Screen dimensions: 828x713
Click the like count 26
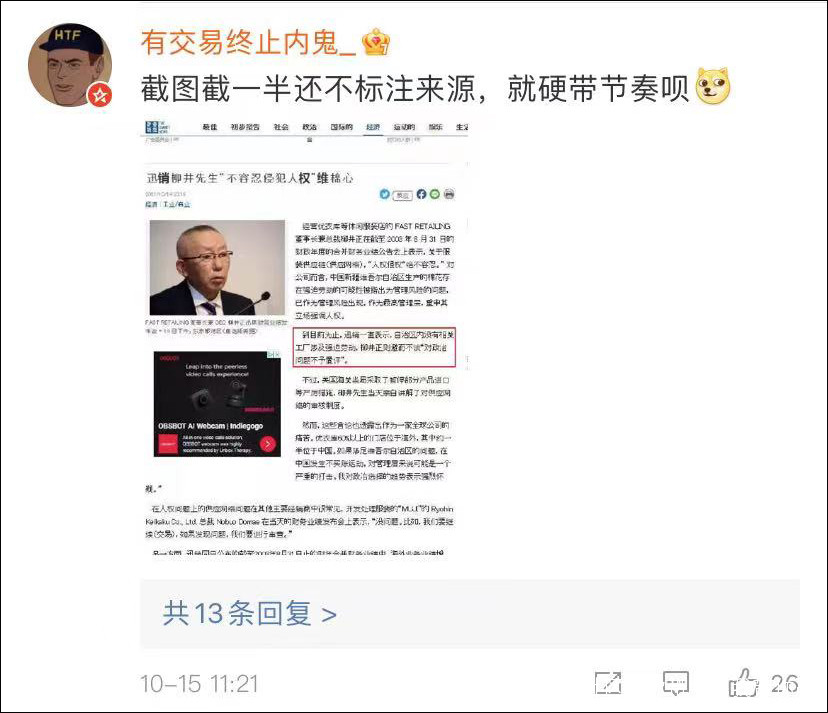pyautogui.click(x=784, y=684)
